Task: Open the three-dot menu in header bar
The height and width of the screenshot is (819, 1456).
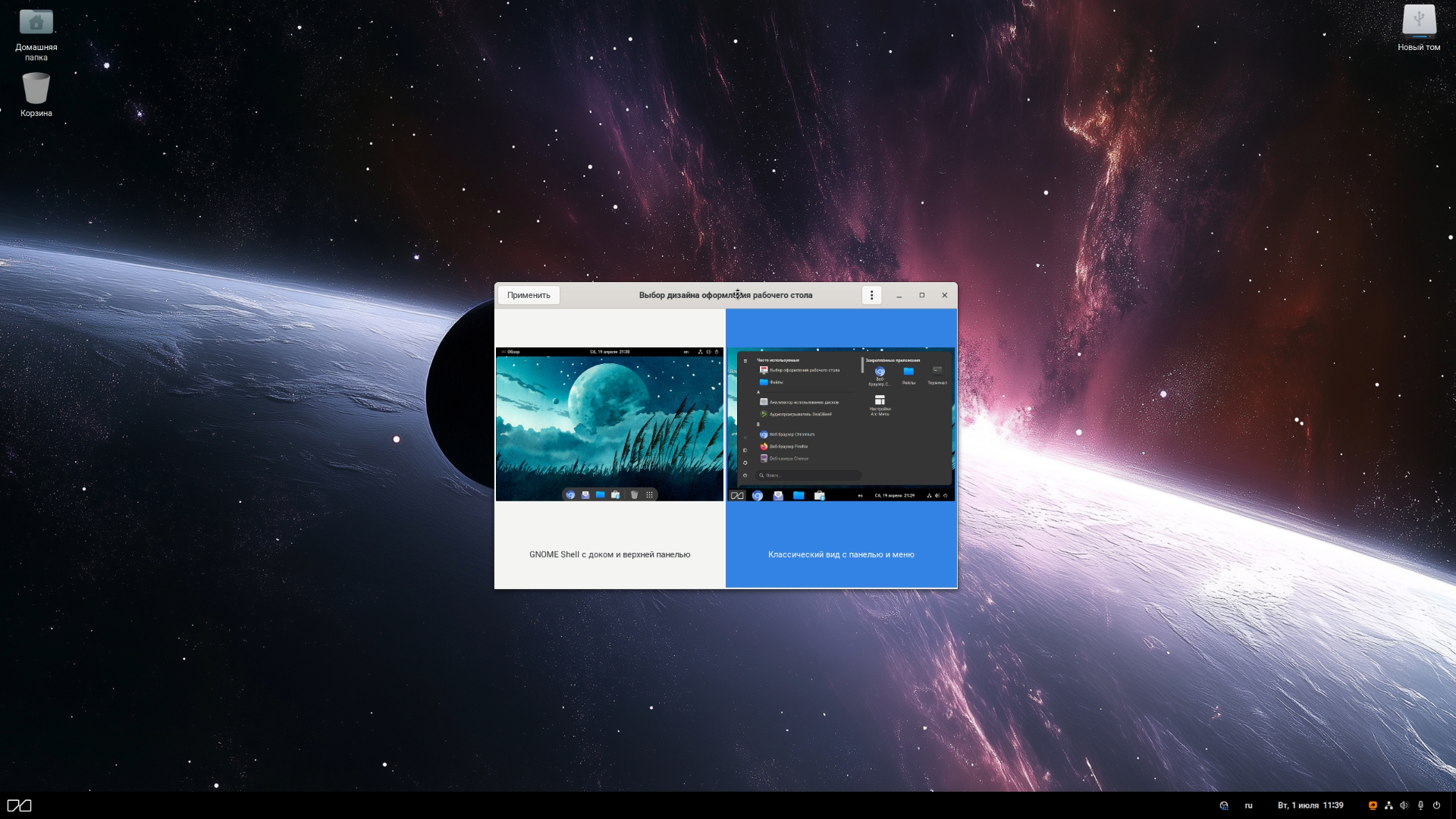Action: tap(871, 295)
